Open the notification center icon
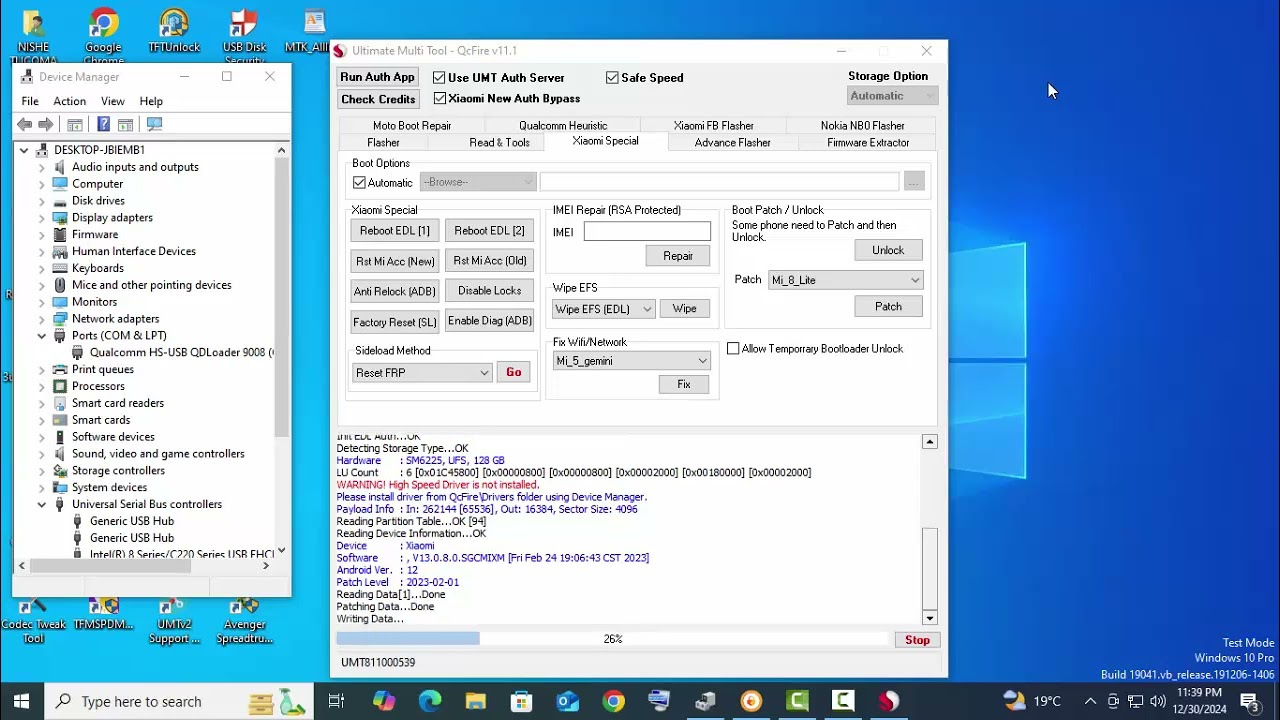 1249,701
